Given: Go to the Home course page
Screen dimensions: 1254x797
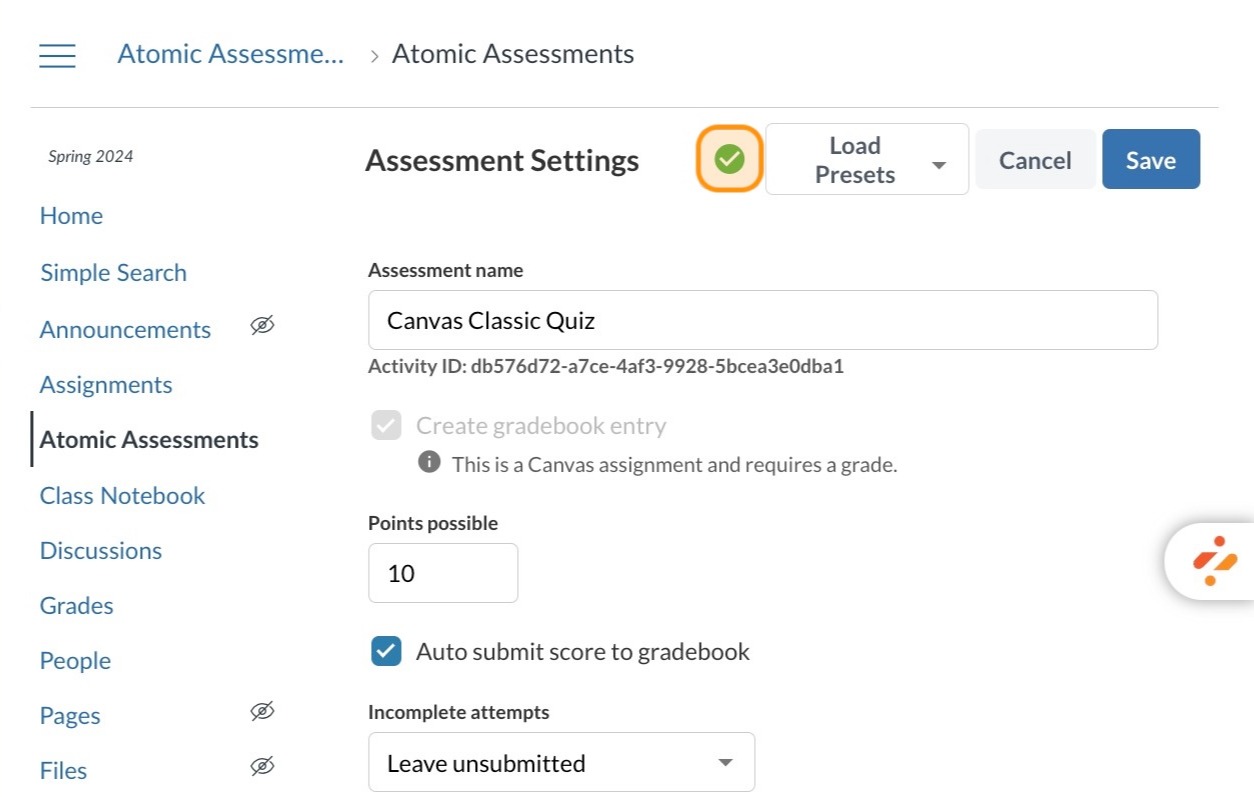Looking at the screenshot, I should coord(71,216).
